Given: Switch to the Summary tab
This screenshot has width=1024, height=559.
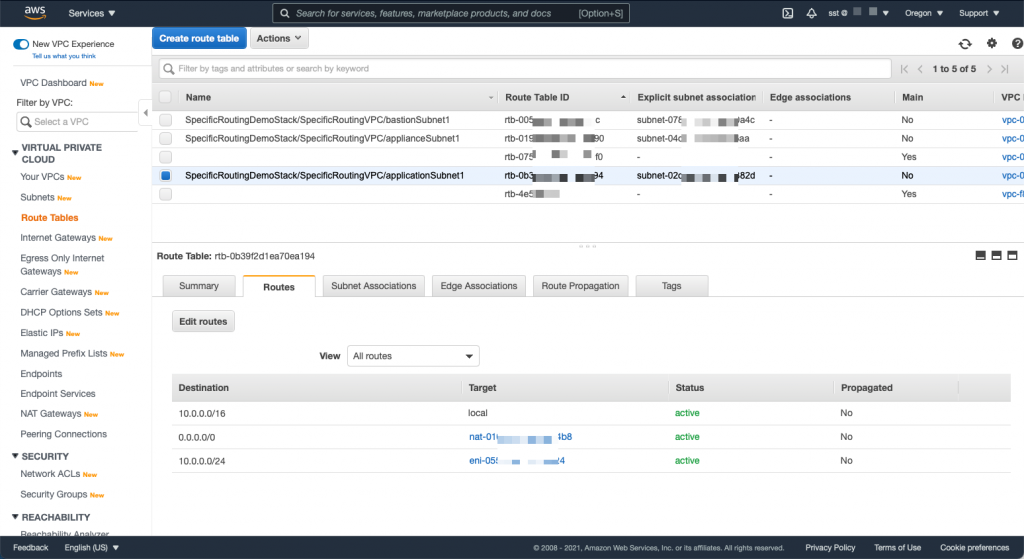Looking at the screenshot, I should (x=199, y=286).
